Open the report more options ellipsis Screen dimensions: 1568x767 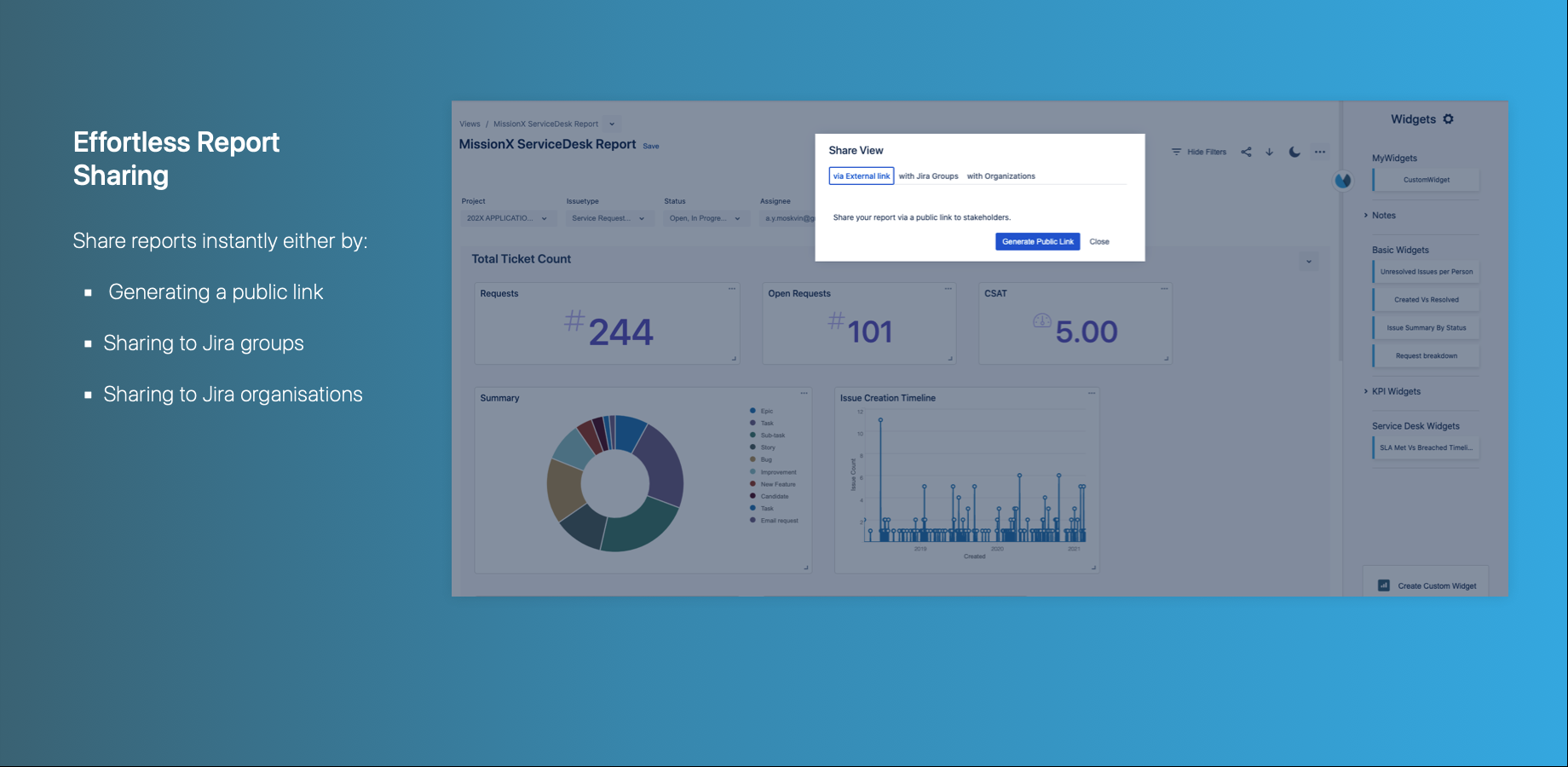point(1319,152)
